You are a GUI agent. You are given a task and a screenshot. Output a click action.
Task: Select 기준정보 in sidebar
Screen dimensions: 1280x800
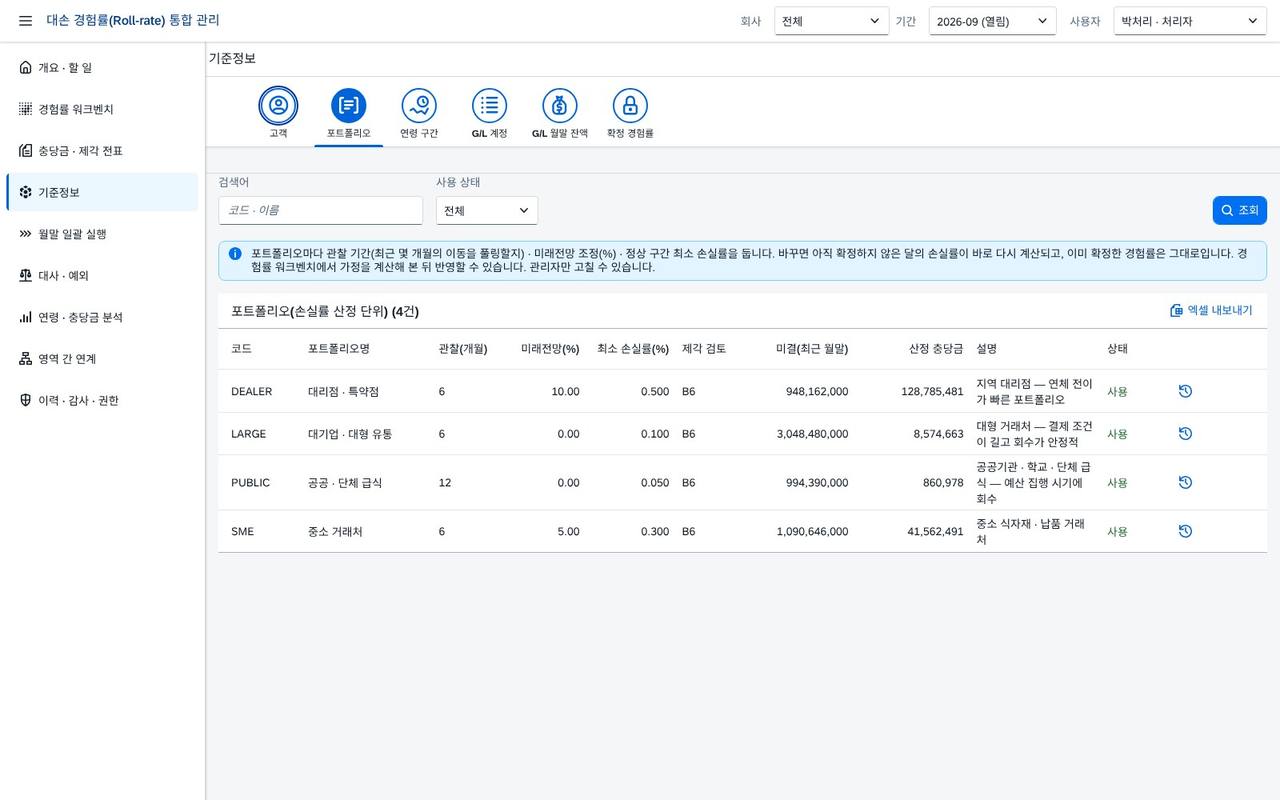(102, 192)
